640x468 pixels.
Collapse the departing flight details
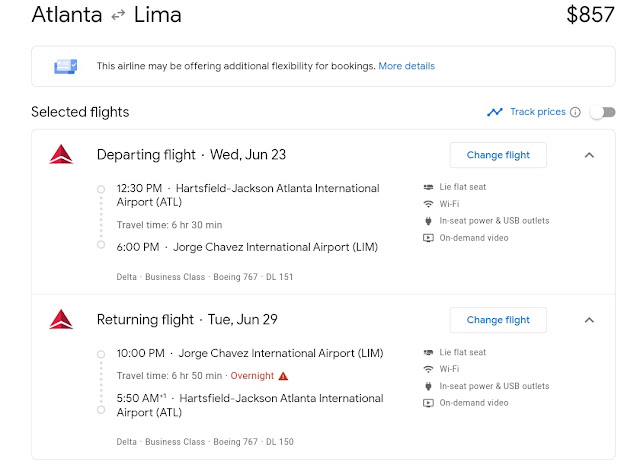589,155
